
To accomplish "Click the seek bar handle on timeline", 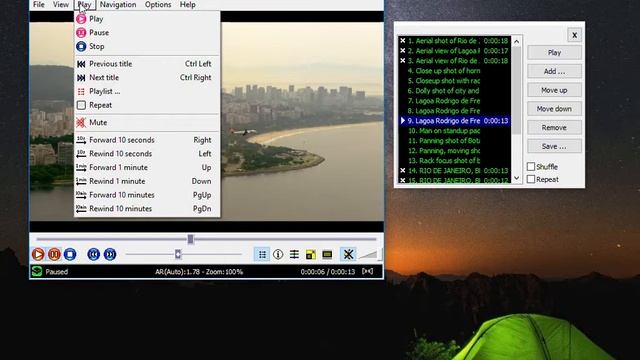I will click(x=190, y=239).
